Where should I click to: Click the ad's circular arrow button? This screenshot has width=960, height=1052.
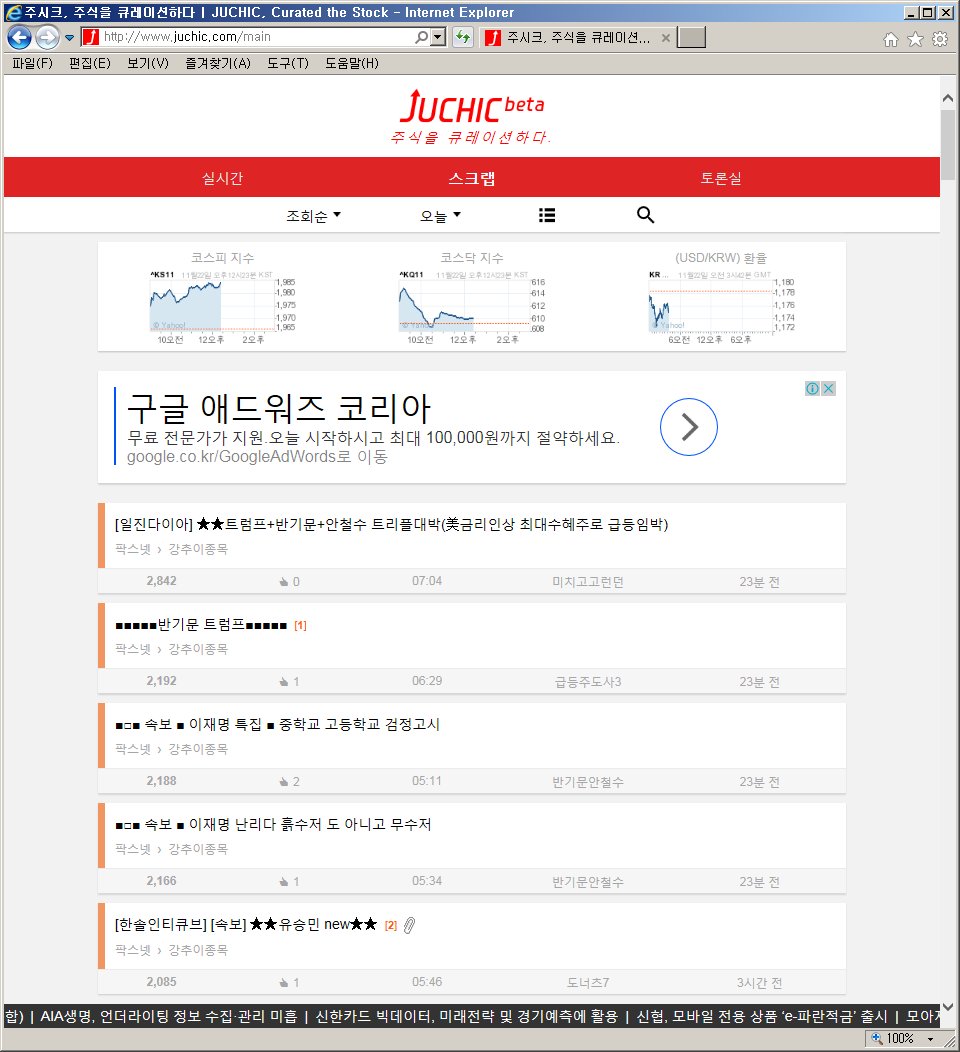(688, 427)
